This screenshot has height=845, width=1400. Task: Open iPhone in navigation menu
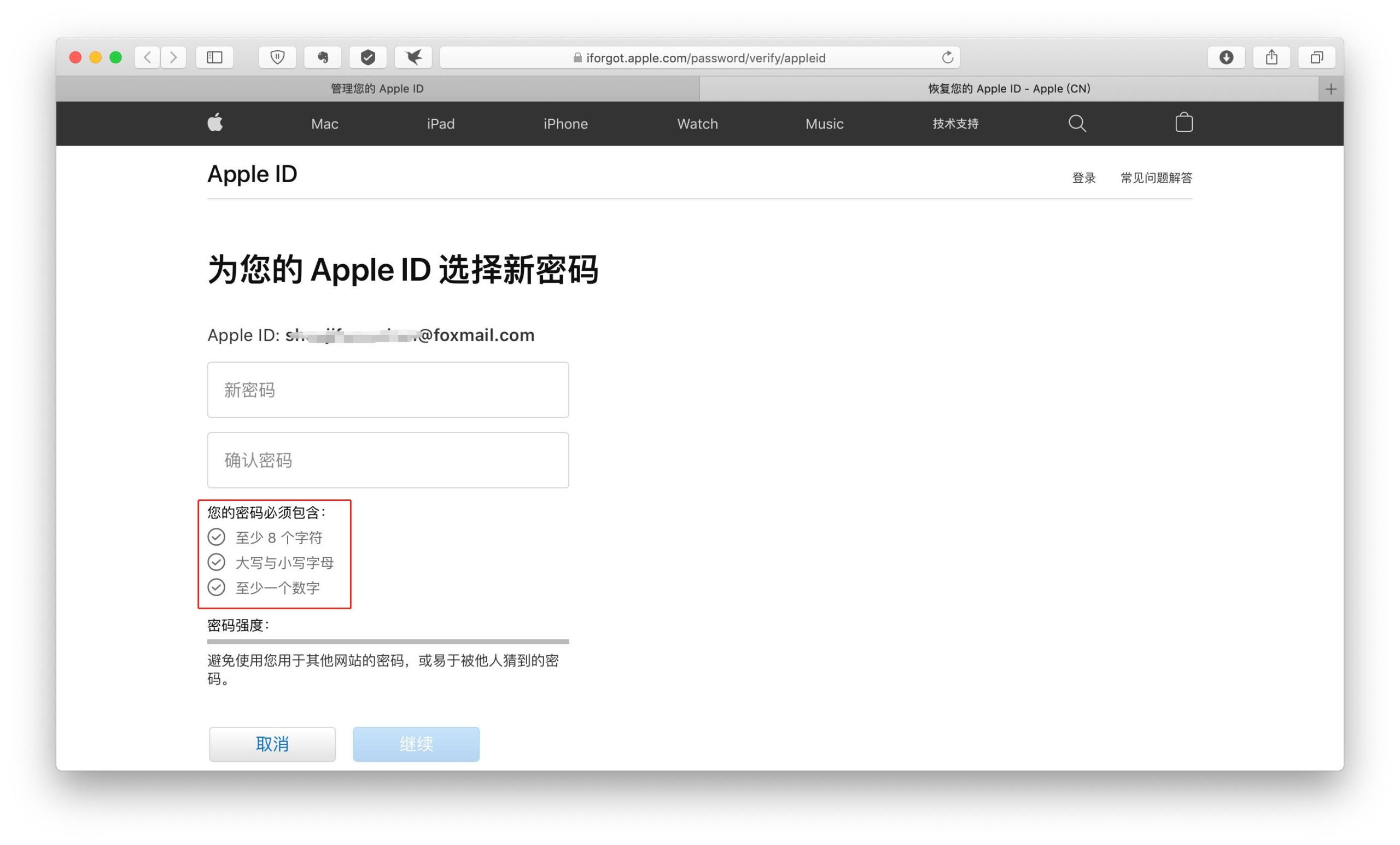point(566,124)
